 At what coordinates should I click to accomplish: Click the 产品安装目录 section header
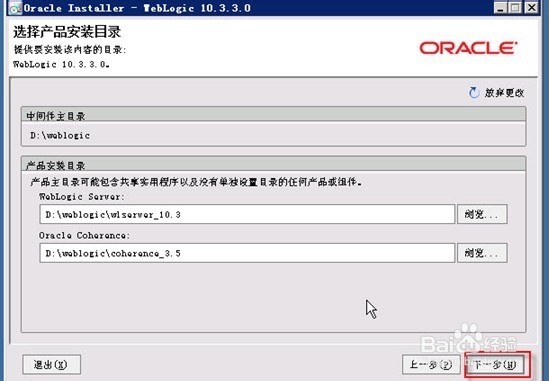273,165
